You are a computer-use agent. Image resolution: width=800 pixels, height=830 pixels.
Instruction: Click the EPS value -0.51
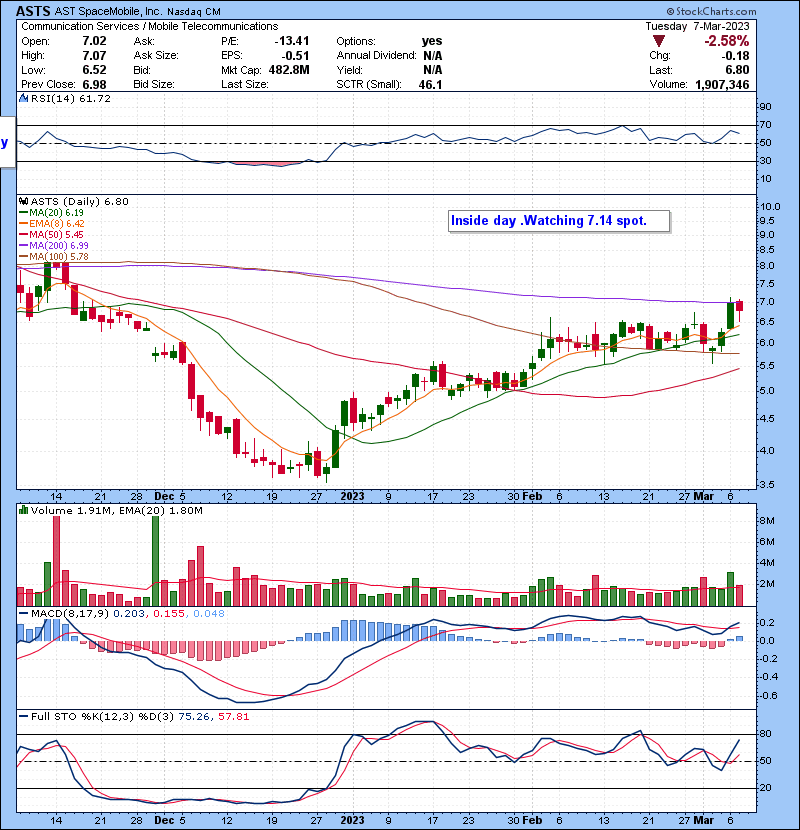pos(295,56)
